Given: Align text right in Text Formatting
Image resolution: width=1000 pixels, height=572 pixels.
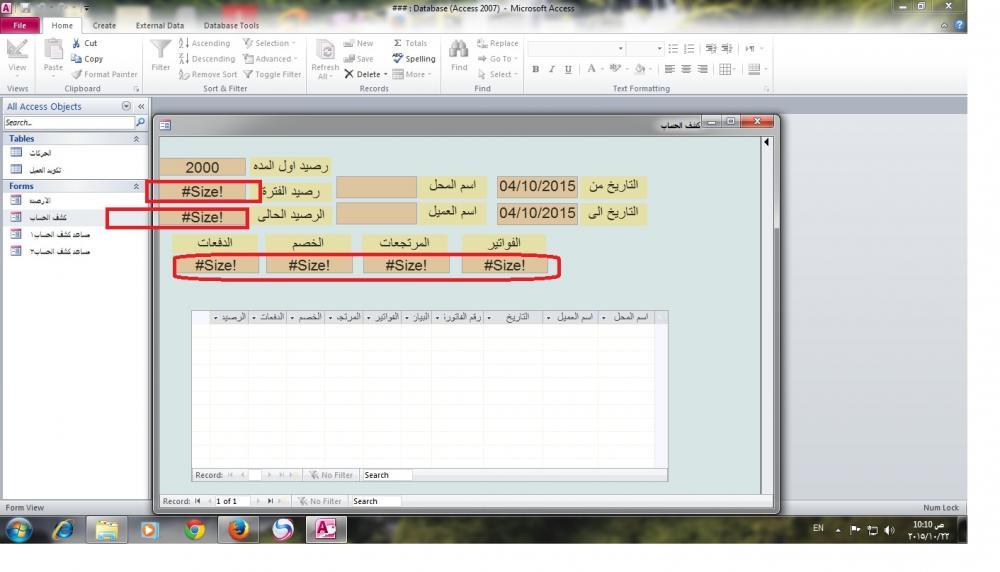Looking at the screenshot, I should click(x=702, y=69).
